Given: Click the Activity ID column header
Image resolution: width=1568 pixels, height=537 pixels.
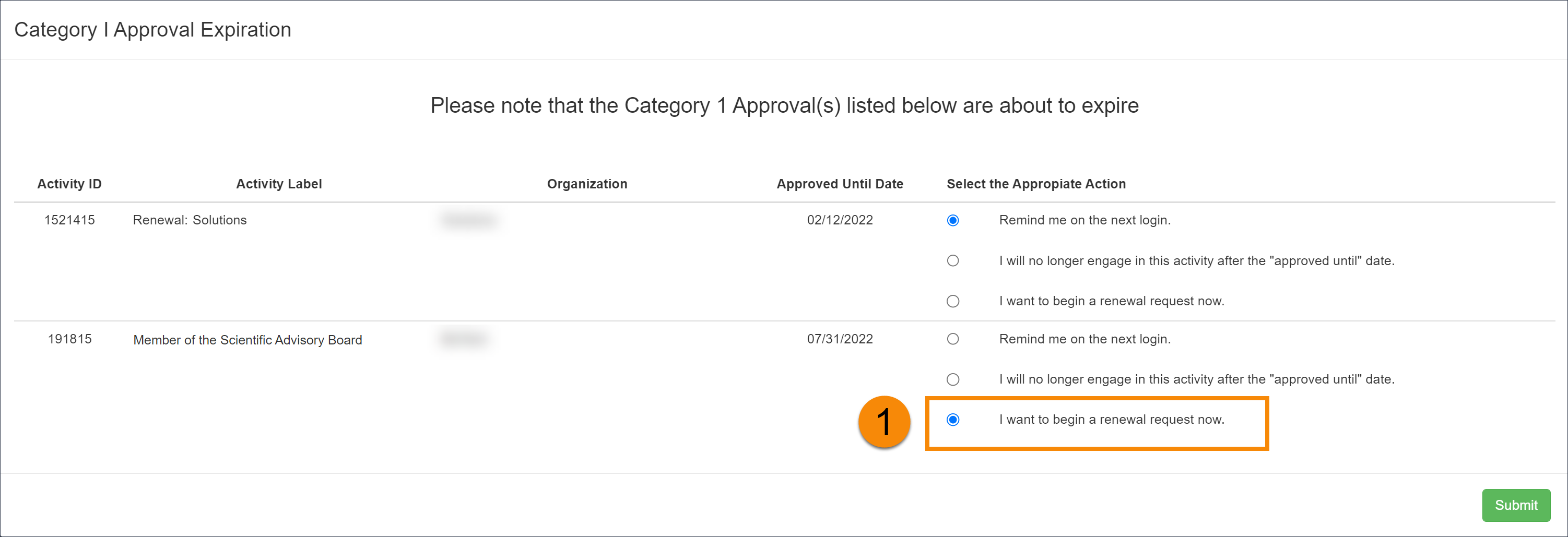Looking at the screenshot, I should [69, 184].
